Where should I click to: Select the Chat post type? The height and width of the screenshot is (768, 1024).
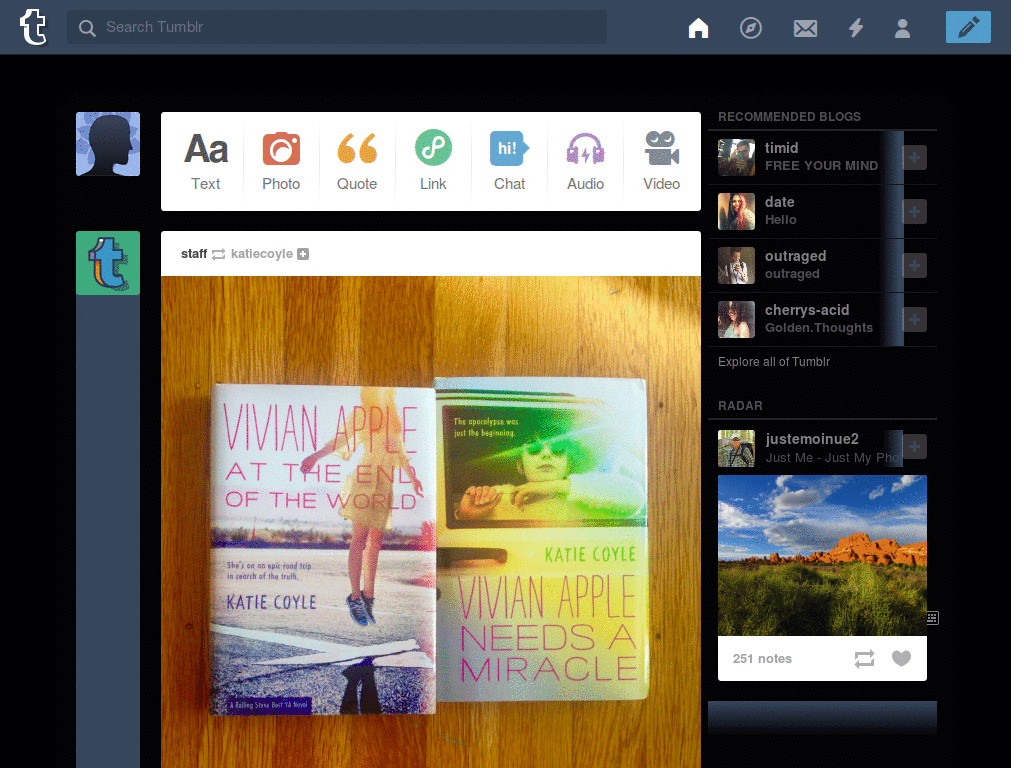(509, 161)
